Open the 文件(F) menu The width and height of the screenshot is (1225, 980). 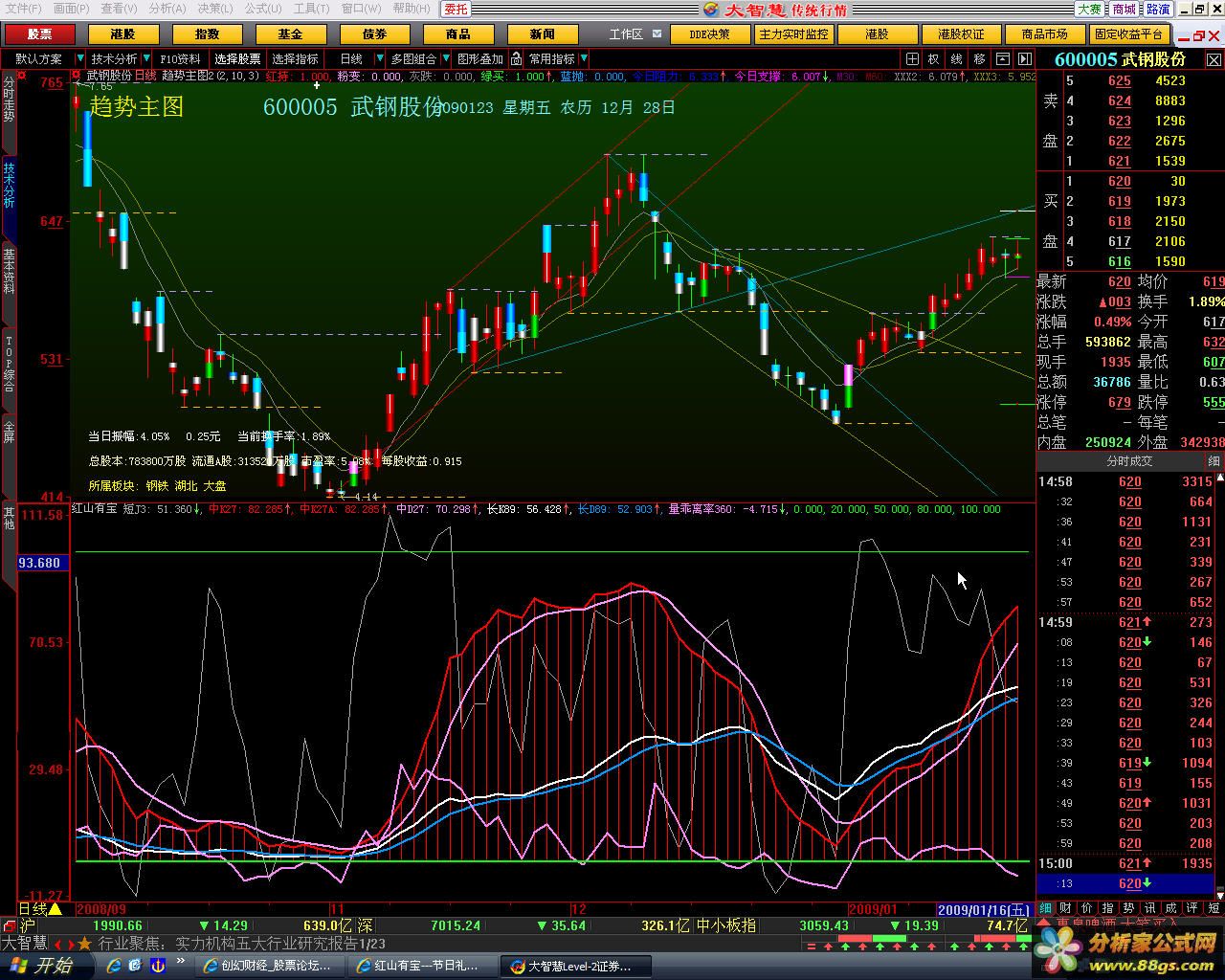pyautogui.click(x=24, y=9)
